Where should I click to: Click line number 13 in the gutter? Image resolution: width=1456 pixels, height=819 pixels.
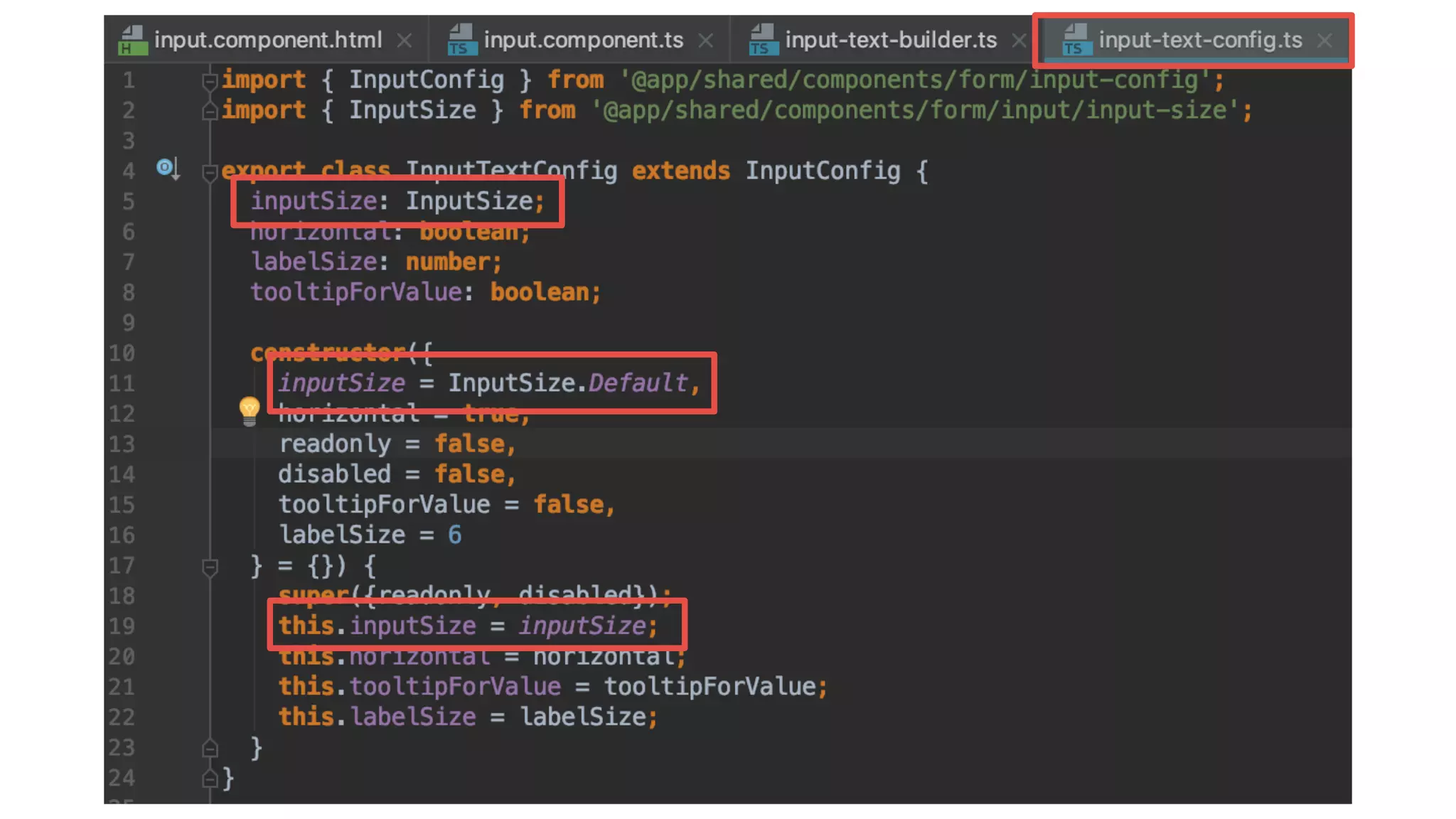point(122,444)
